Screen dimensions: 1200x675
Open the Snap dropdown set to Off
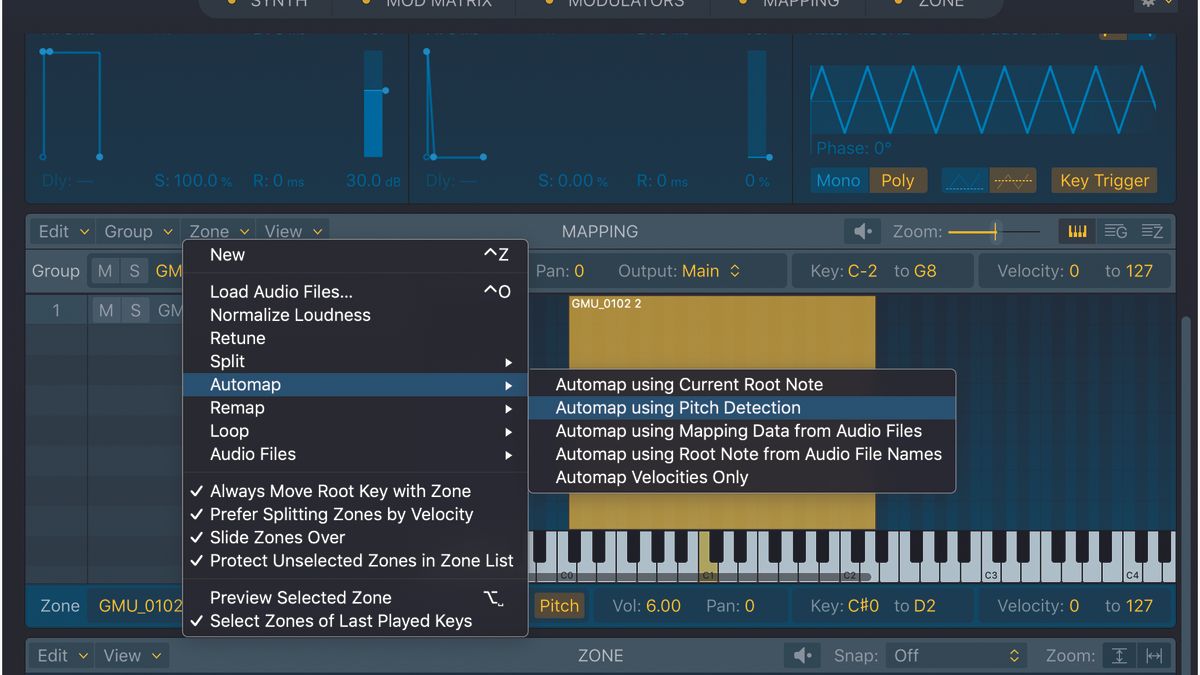(955, 655)
